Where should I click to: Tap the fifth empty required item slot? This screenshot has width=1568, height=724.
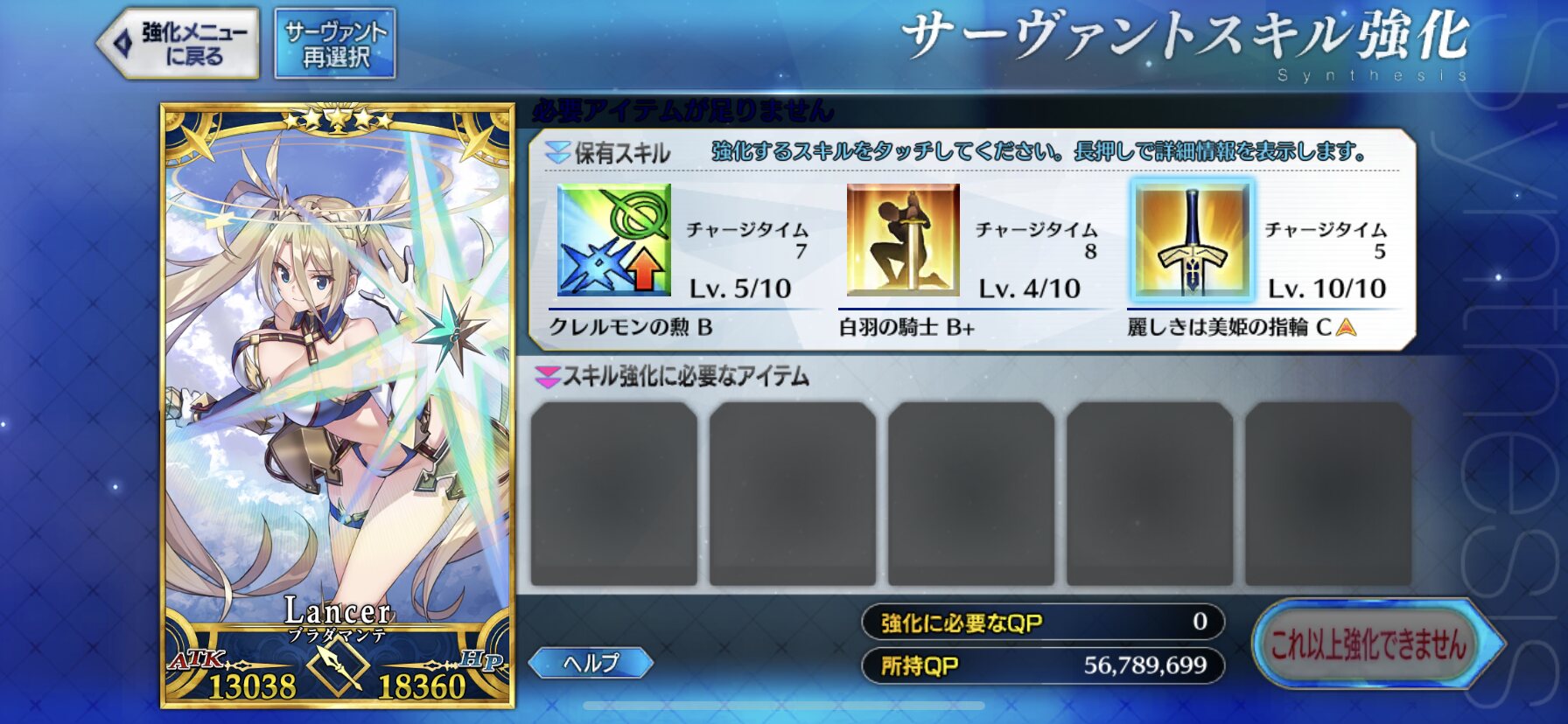(x=1328, y=494)
